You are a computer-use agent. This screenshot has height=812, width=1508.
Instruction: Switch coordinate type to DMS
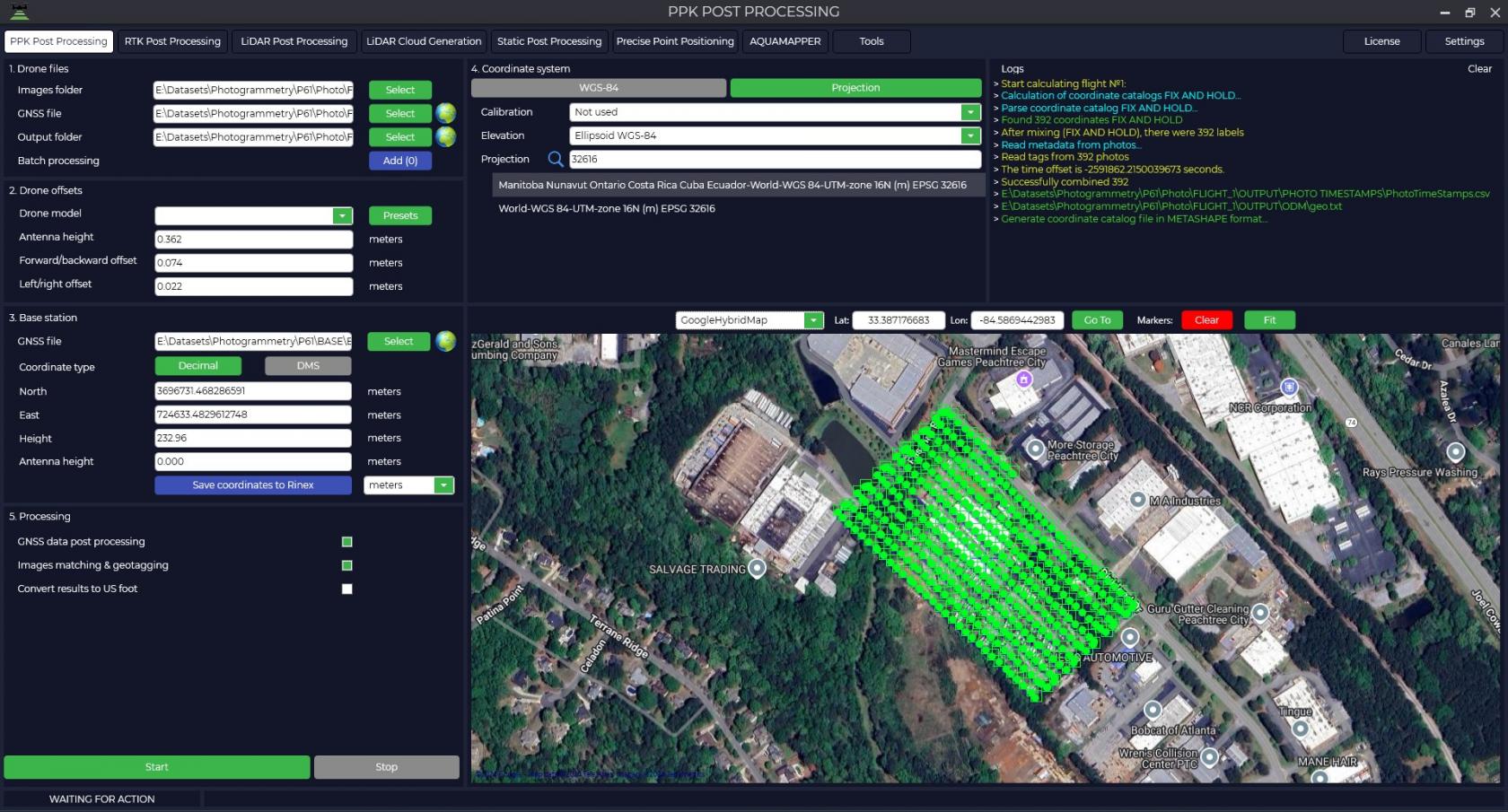tap(308, 366)
